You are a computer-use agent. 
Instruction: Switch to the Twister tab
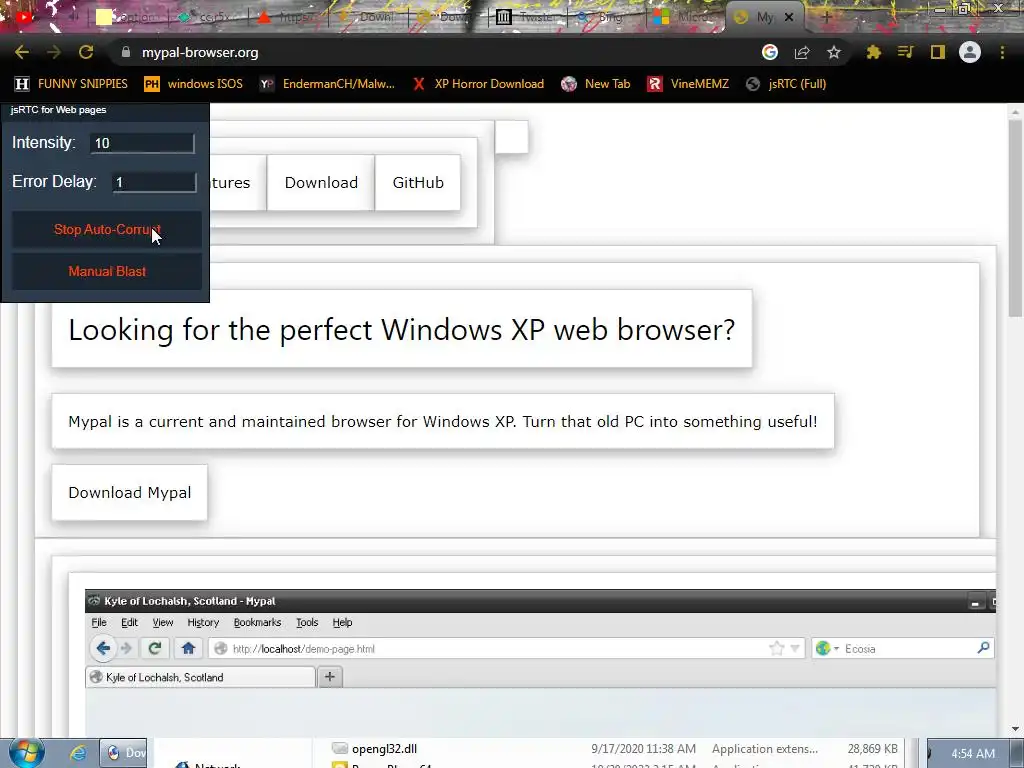(526, 17)
